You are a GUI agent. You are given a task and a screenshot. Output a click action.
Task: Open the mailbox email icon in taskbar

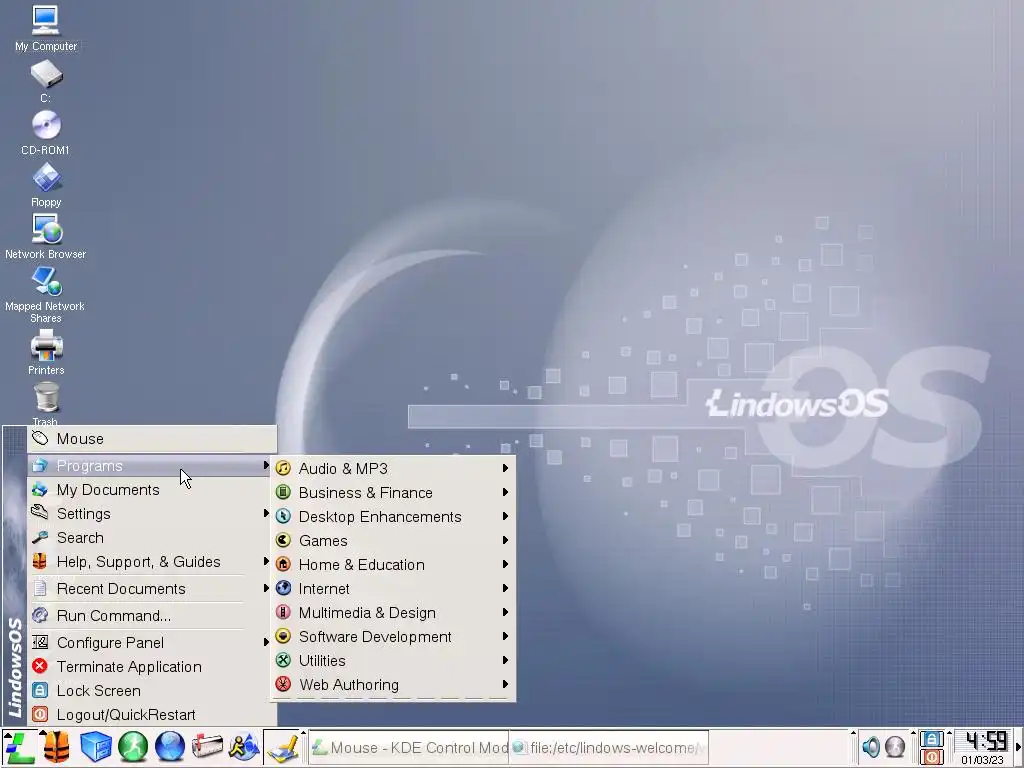[207, 747]
